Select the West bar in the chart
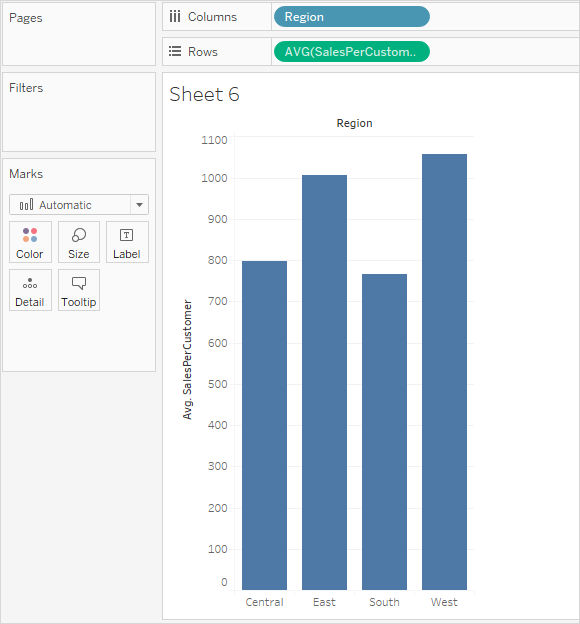580x624 pixels. pyautogui.click(x=444, y=372)
